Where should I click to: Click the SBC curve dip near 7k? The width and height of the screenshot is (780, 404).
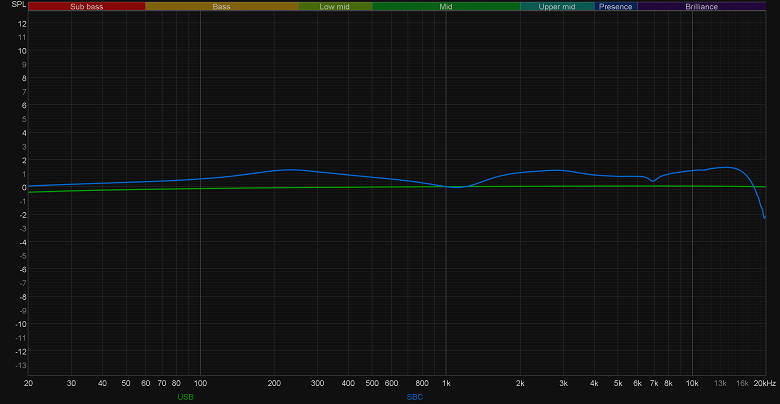click(x=654, y=181)
